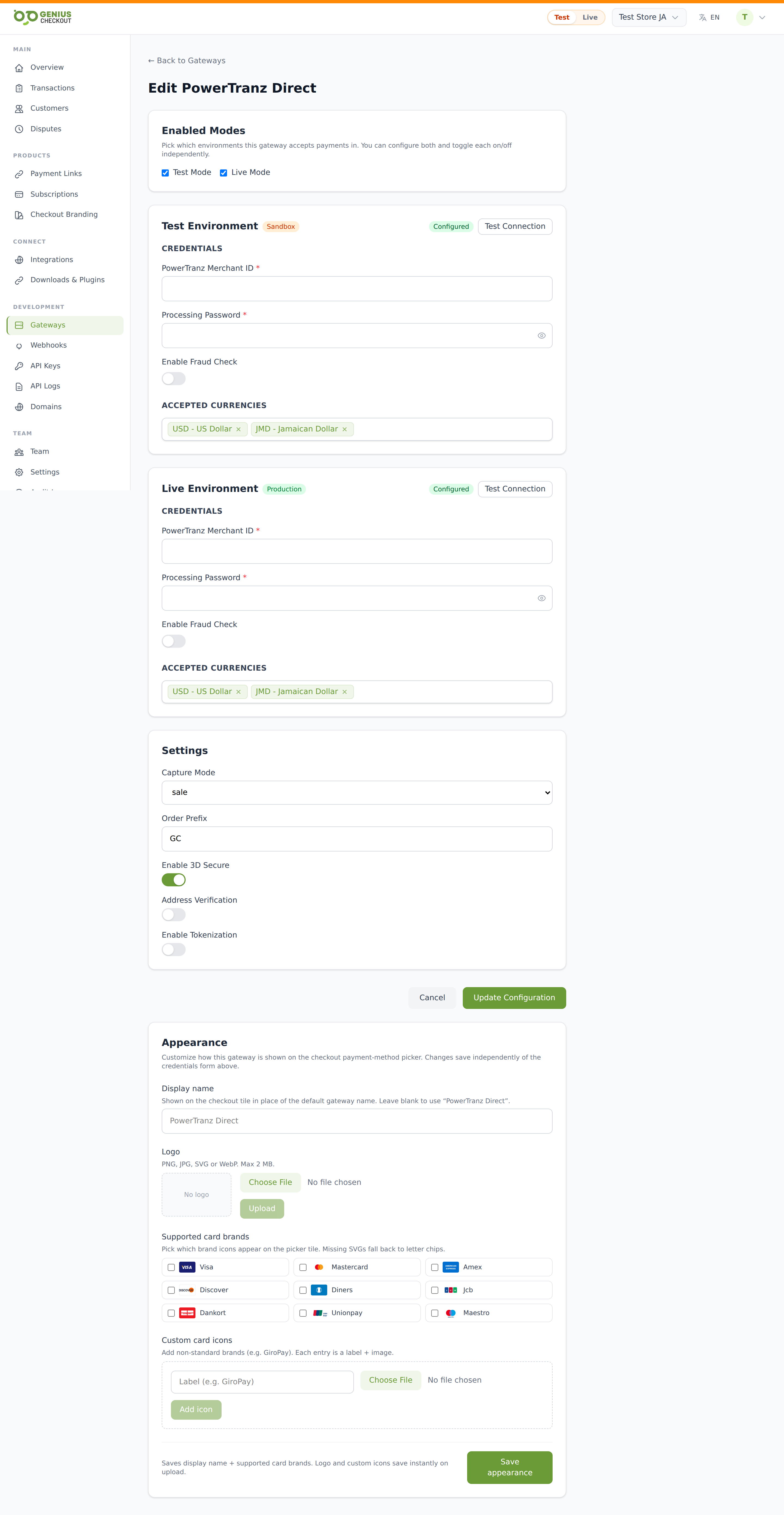This screenshot has width=784, height=1515.
Task: Turn on Enable Tokenization switch
Action: 173,949
